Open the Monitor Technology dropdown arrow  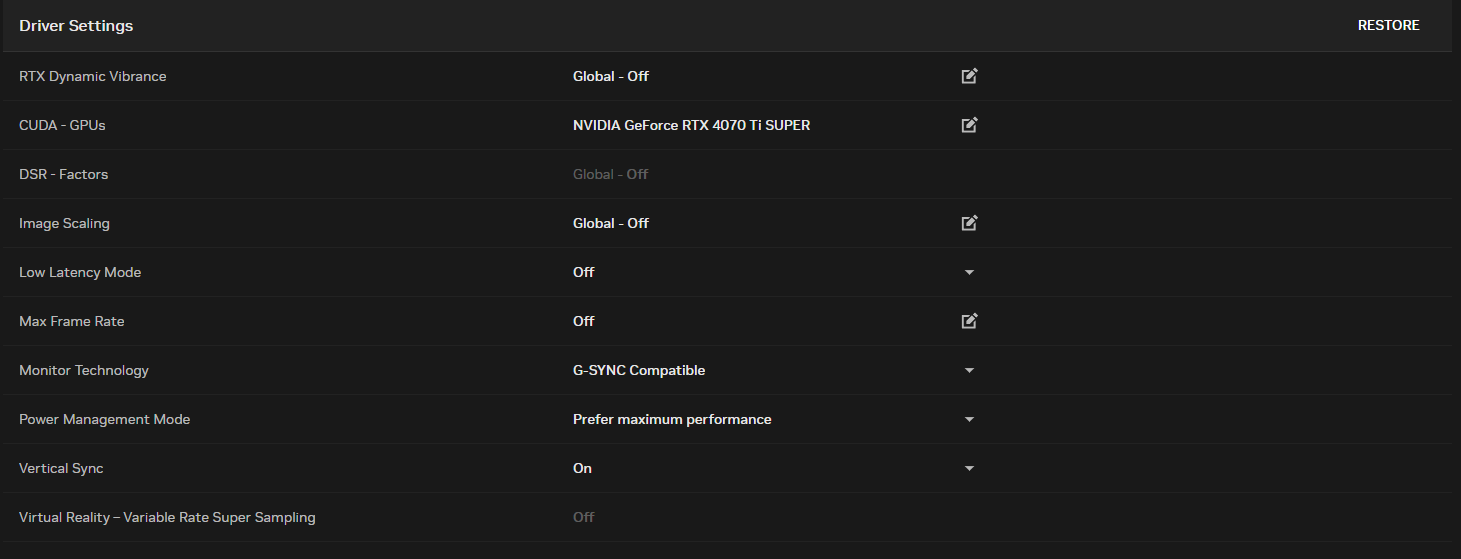click(x=969, y=370)
